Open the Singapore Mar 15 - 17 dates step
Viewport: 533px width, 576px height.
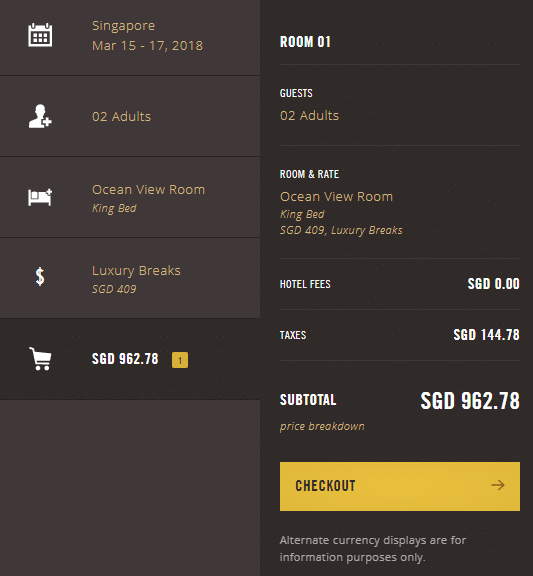point(130,38)
